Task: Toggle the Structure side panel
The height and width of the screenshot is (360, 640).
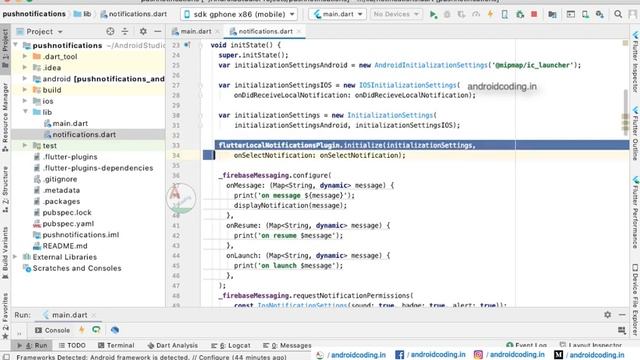Action: click(5, 189)
